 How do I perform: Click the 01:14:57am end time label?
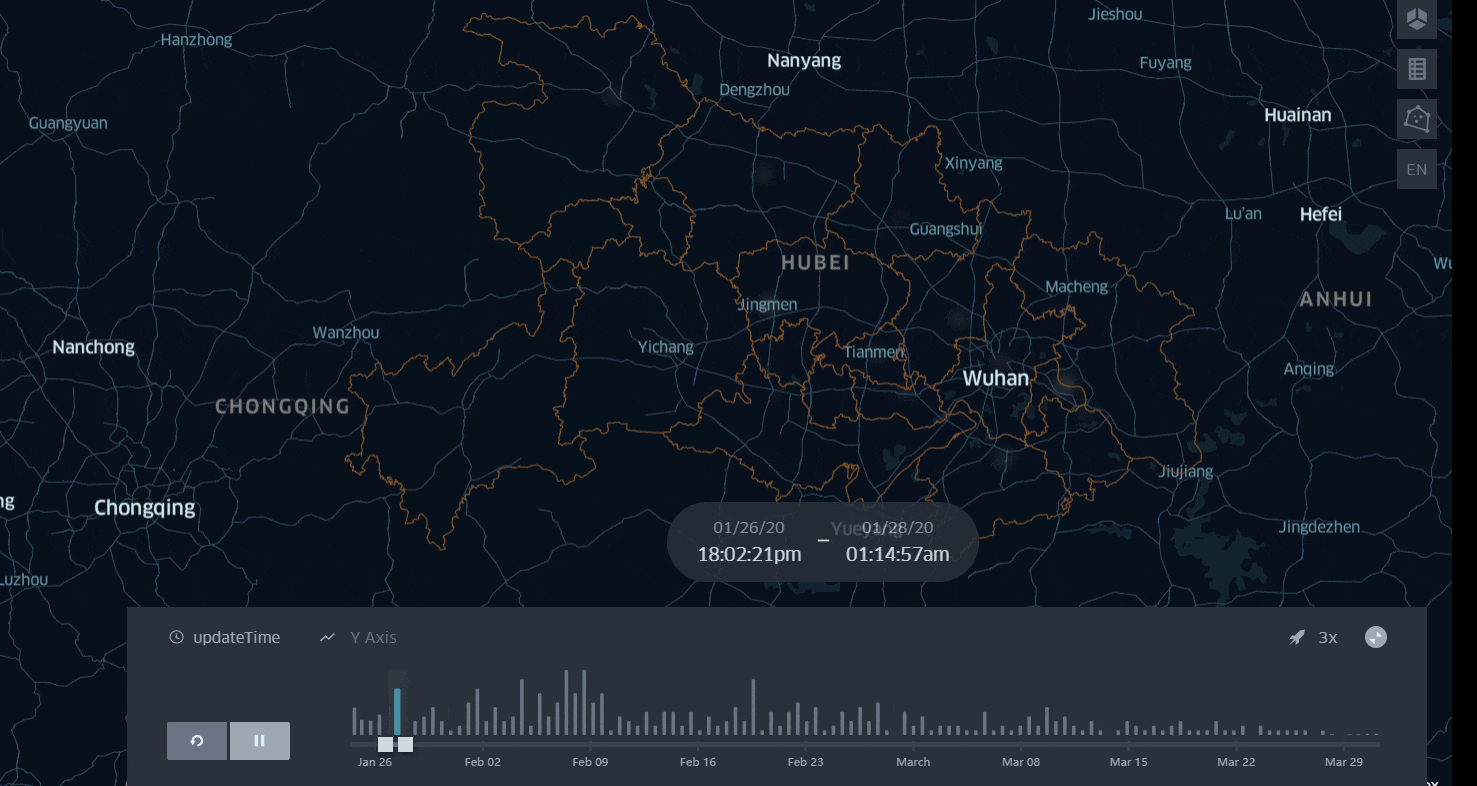897,554
